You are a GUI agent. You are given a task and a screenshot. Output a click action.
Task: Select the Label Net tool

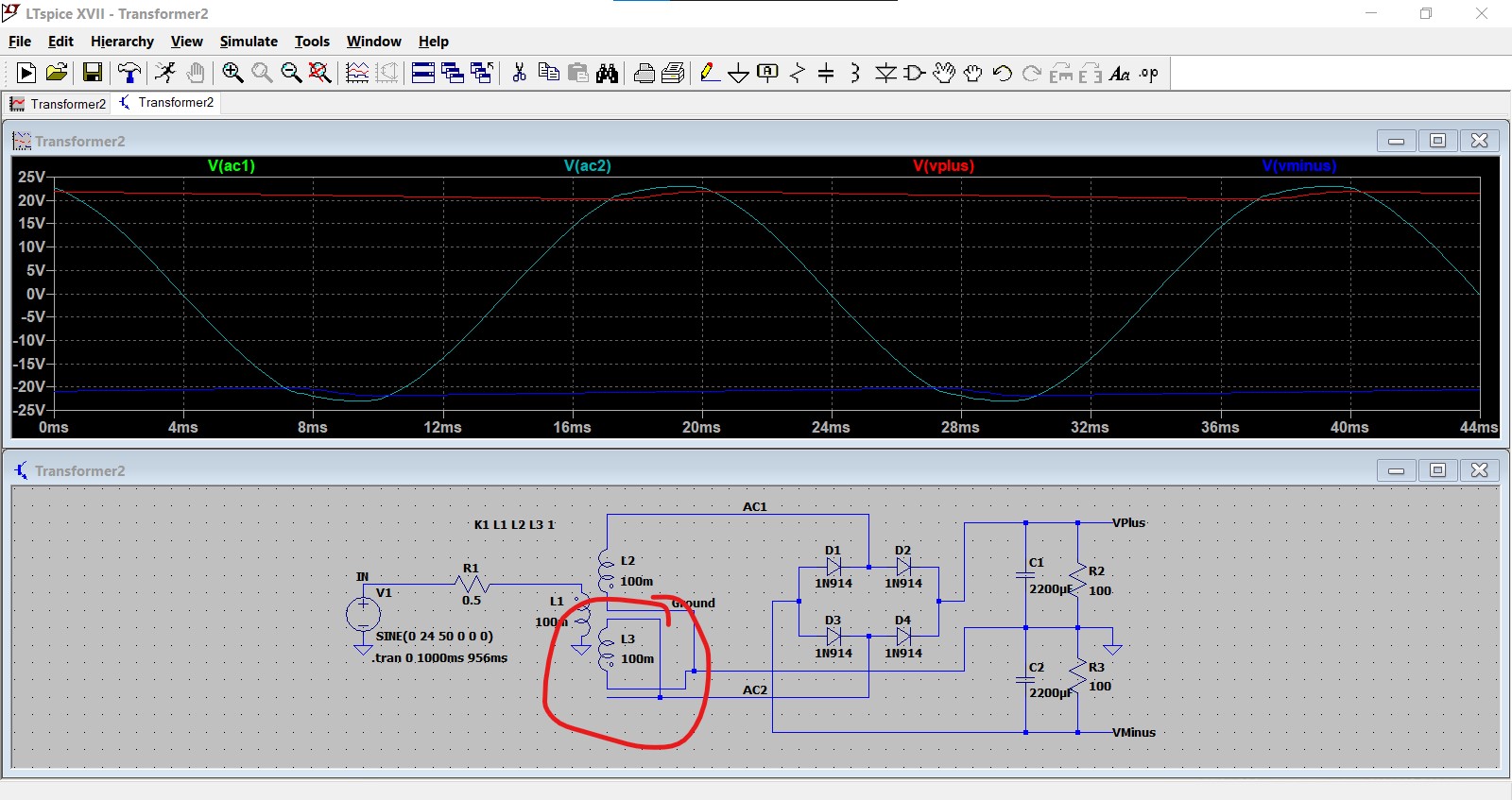click(768, 73)
